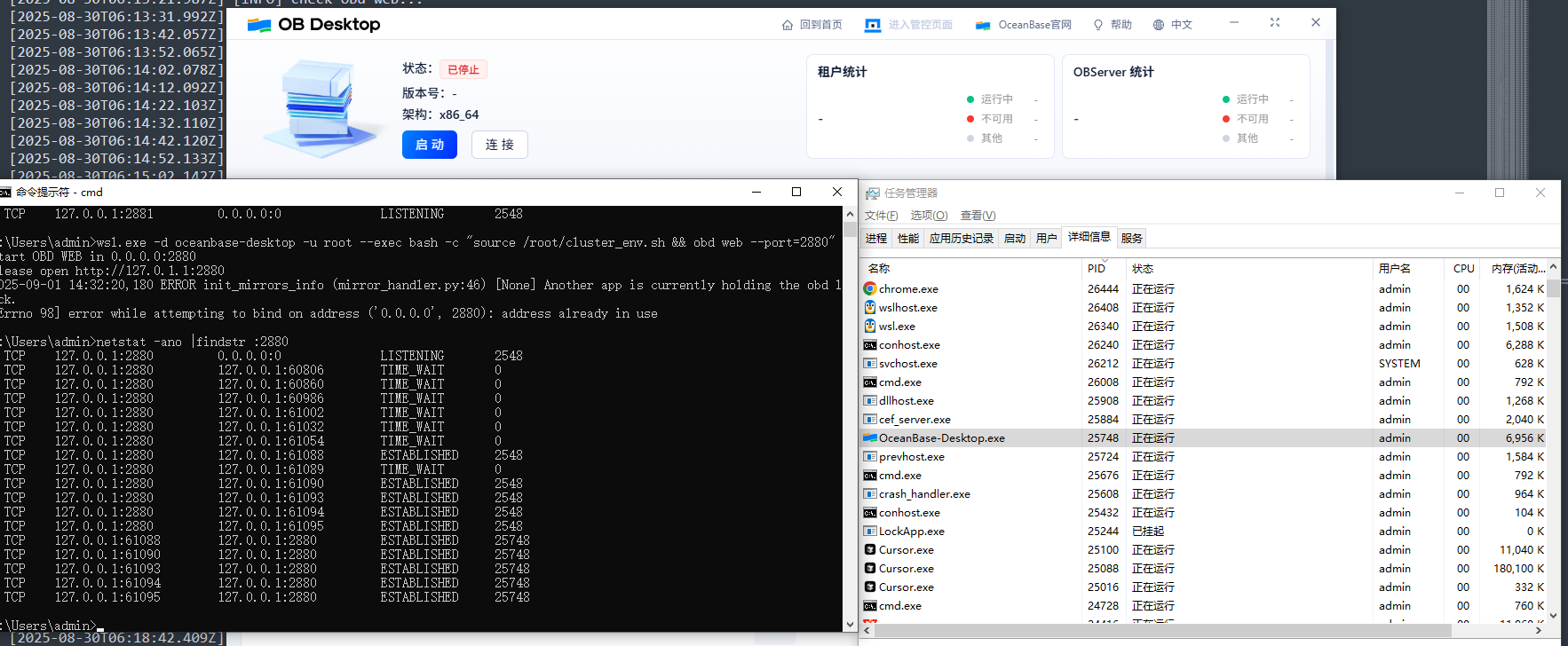This screenshot has width=1568, height=646.
Task: Click the cmd window vertical scrollbar thumb
Action: point(850,230)
